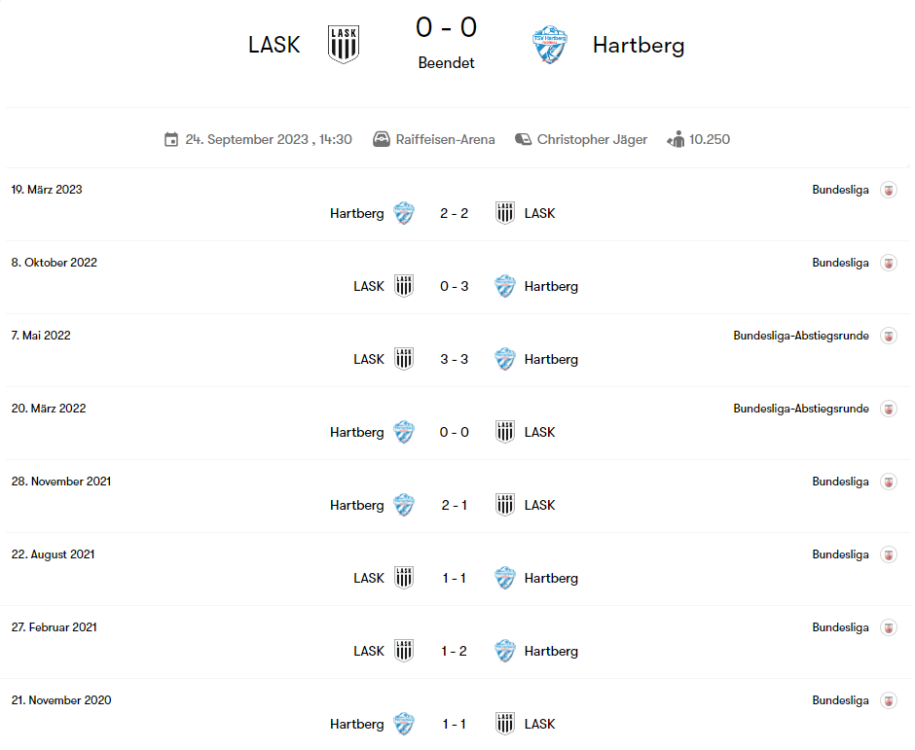Select Bundesliga-Abstiegsrunde label for 7. Mai 2022

[801, 336]
